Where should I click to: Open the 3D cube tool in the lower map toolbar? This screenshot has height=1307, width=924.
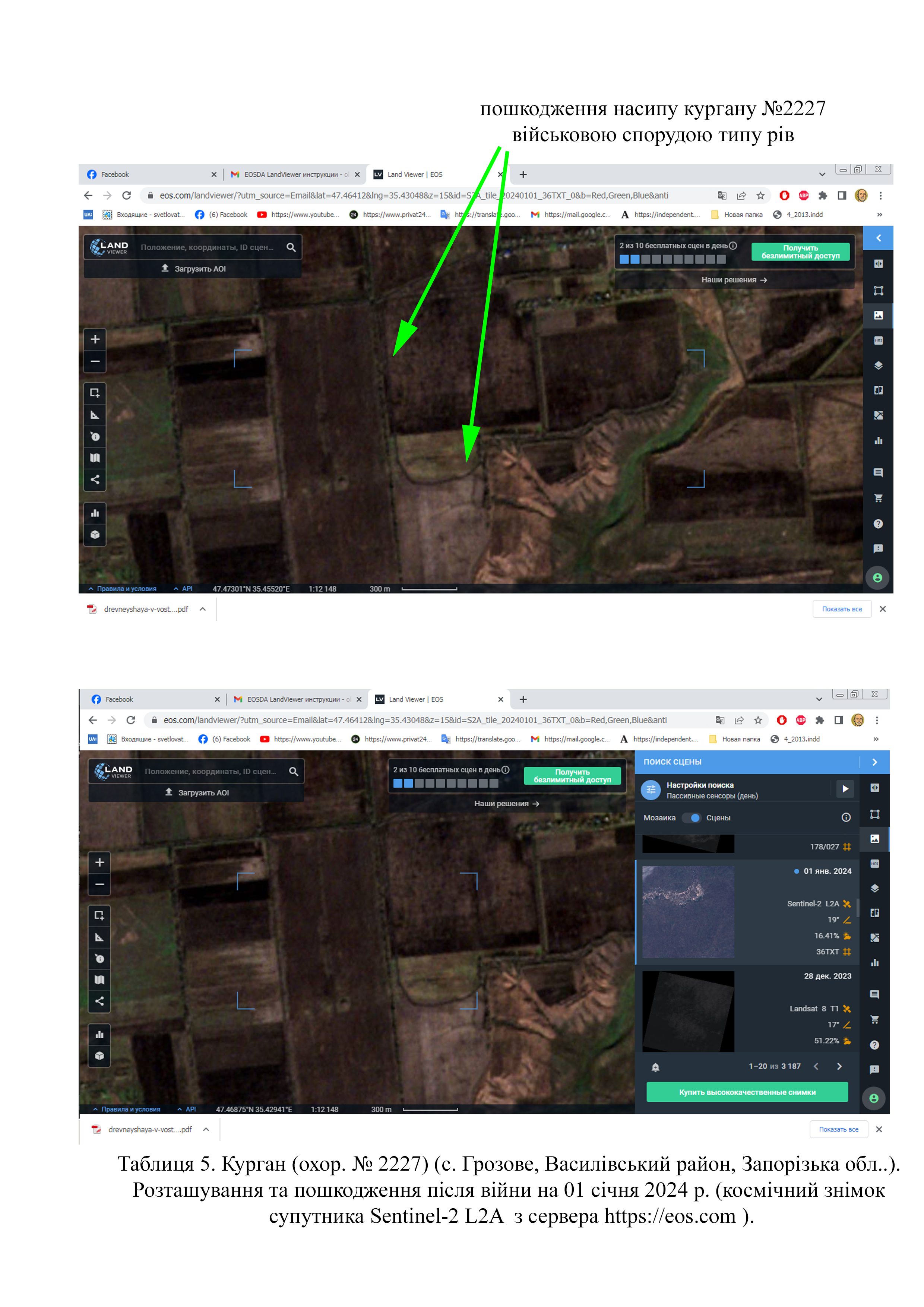click(x=99, y=1056)
